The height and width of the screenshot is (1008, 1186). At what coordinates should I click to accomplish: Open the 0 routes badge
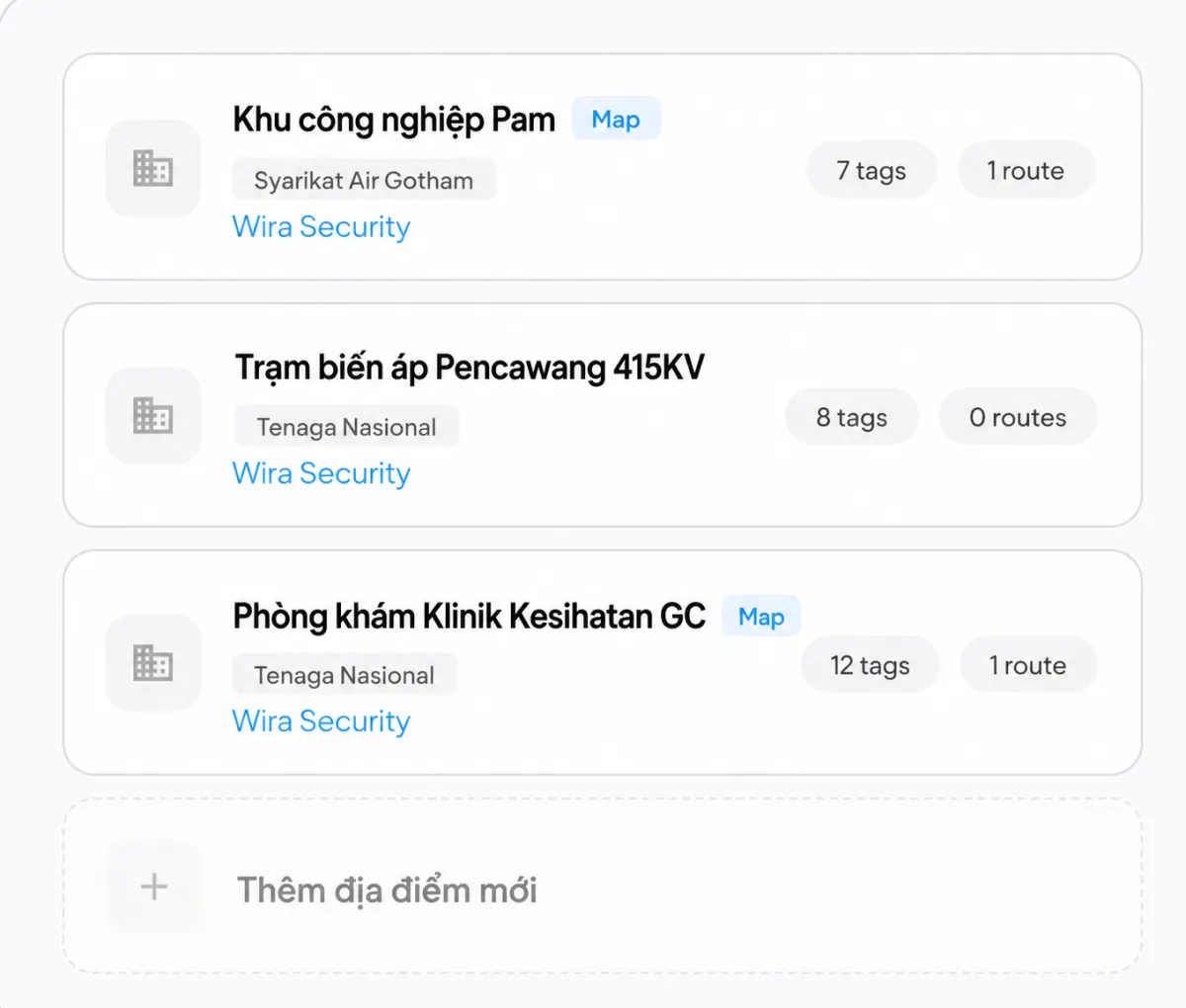click(x=1018, y=417)
